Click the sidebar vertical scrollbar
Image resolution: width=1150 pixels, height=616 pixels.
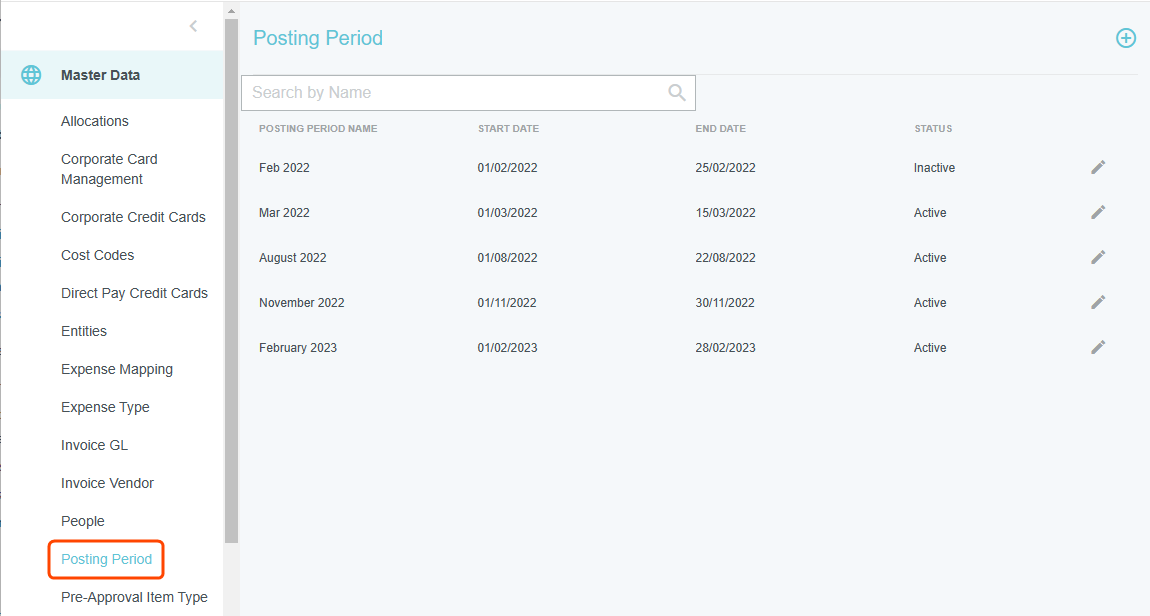231,280
